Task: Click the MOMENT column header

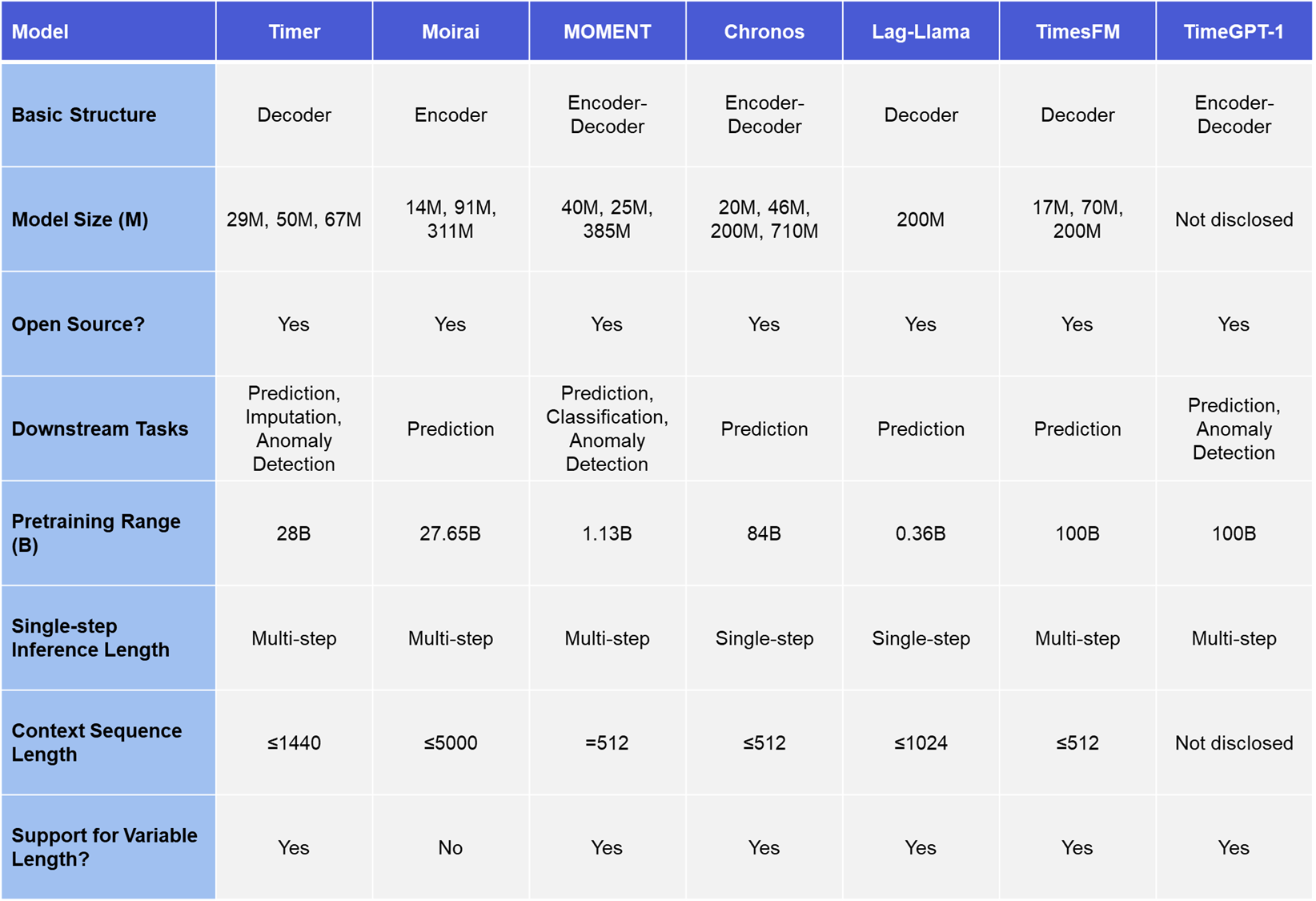Action: 607,30
